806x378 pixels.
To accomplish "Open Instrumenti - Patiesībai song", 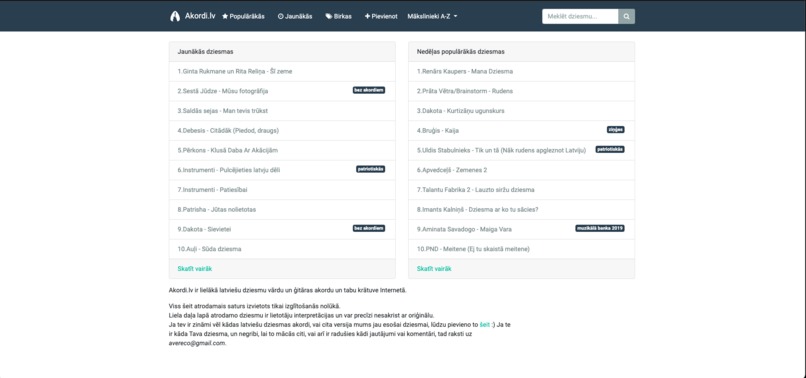I will [x=212, y=190].
